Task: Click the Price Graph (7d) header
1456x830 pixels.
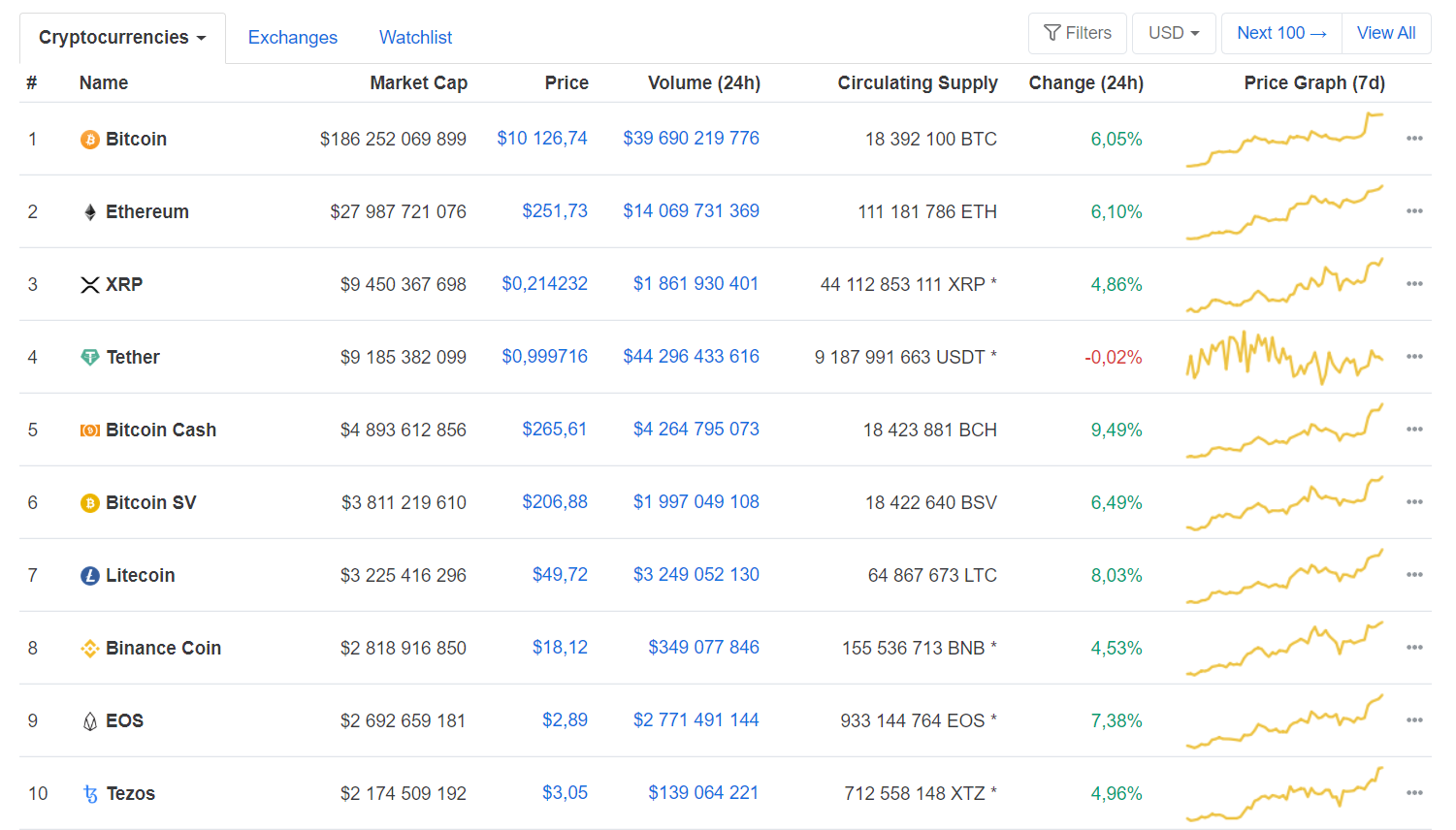Action: pos(1314,83)
